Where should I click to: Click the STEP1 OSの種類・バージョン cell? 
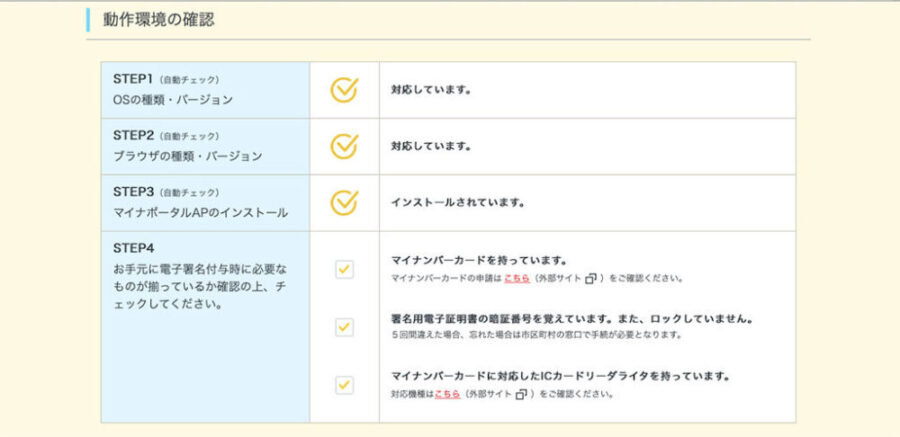(x=205, y=90)
